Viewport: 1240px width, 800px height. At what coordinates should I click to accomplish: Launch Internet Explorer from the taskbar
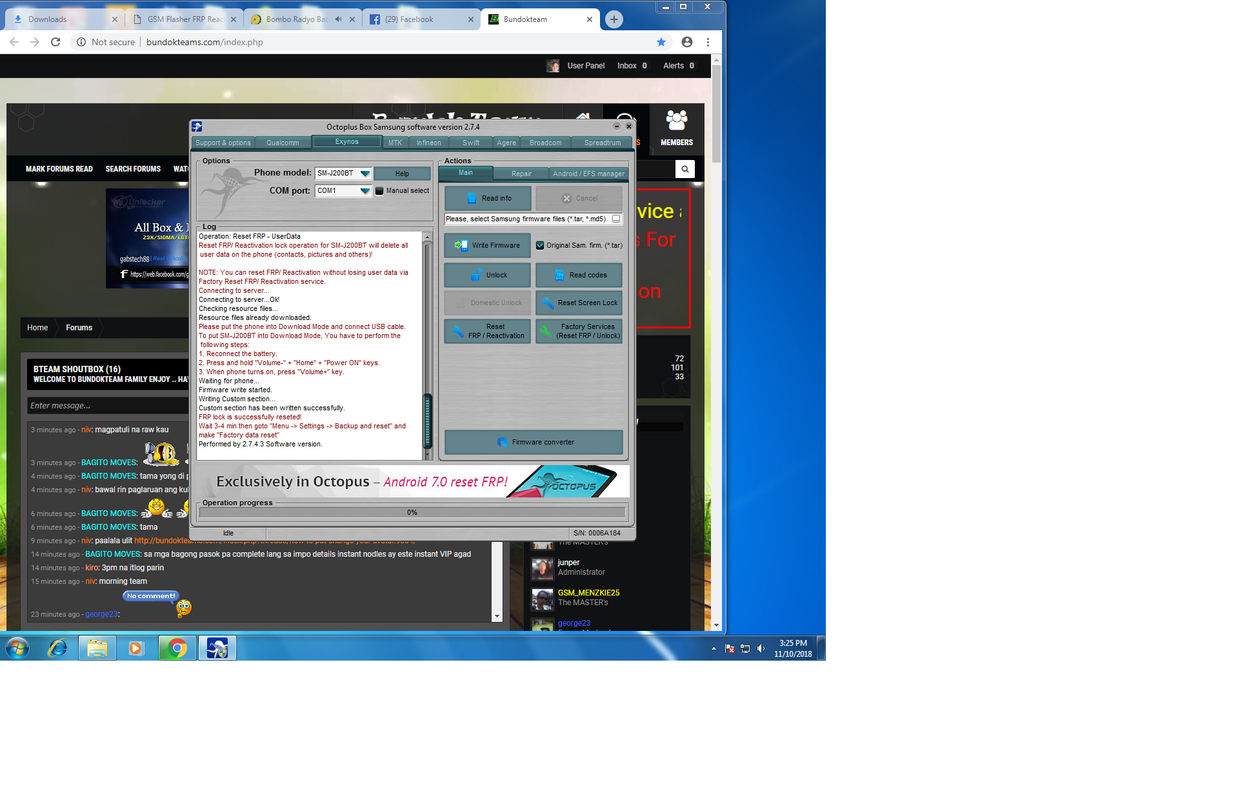tap(57, 648)
